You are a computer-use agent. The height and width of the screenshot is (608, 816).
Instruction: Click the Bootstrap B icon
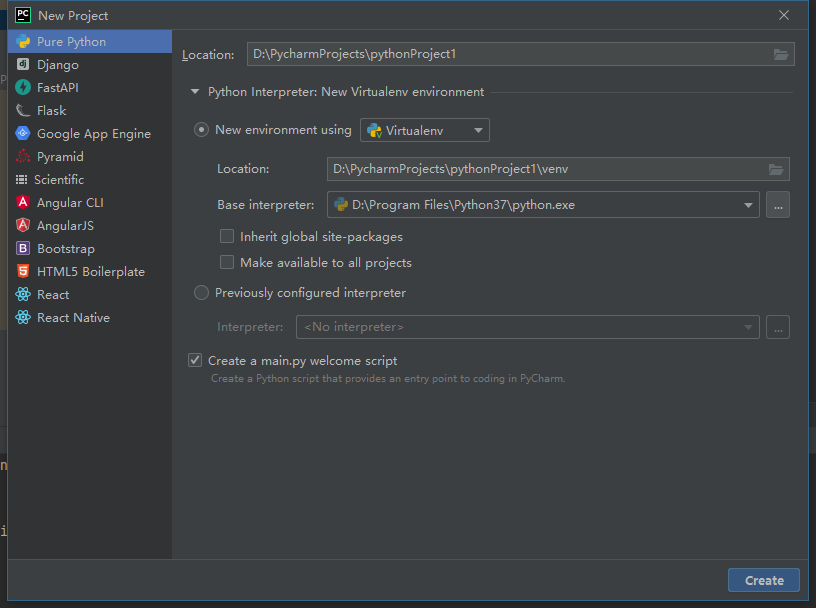pos(23,248)
